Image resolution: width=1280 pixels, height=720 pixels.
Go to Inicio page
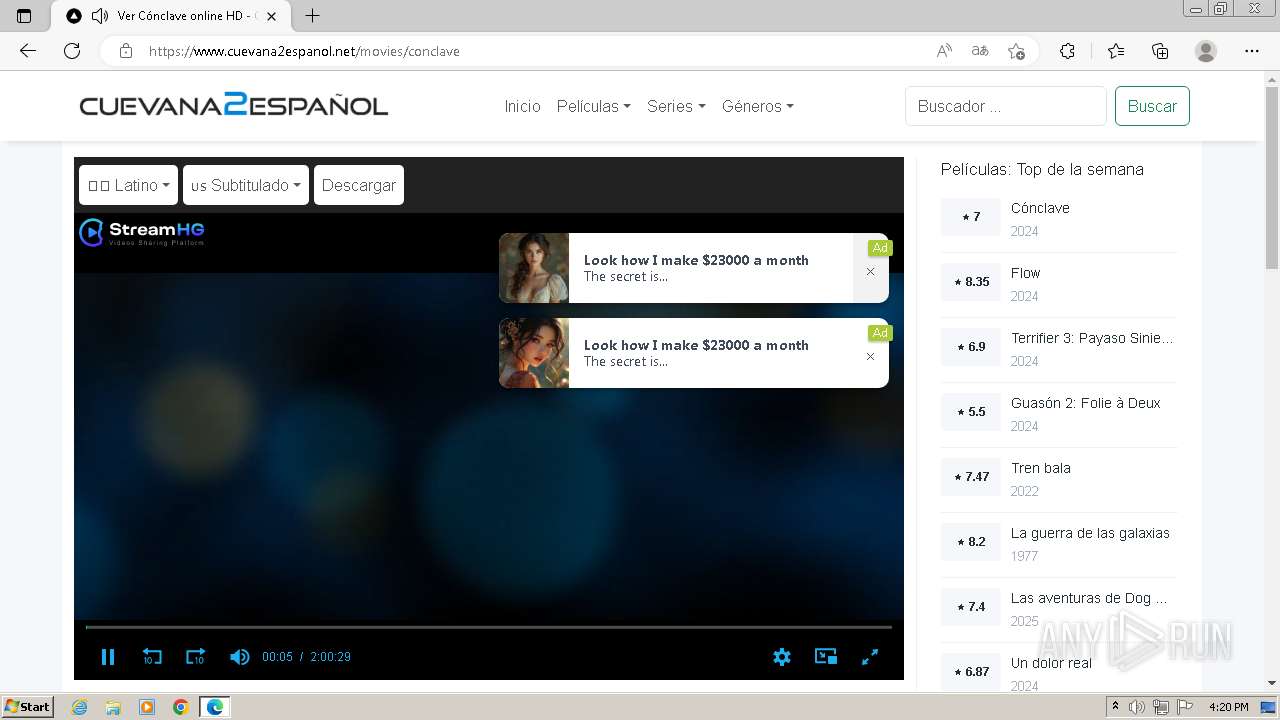[522, 106]
